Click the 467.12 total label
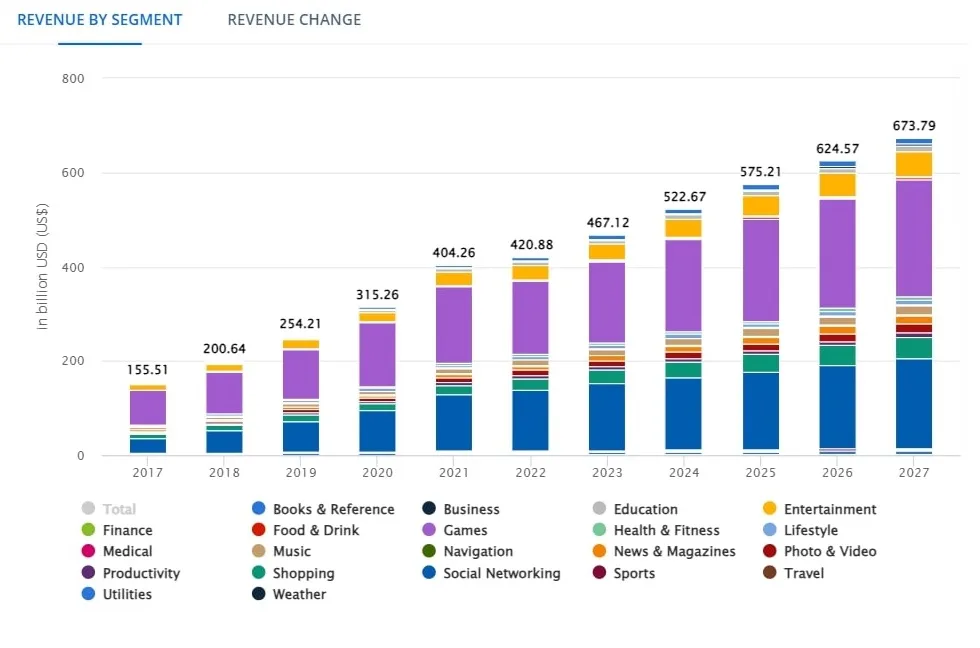Screen dimensions: 980x648 tap(608, 223)
